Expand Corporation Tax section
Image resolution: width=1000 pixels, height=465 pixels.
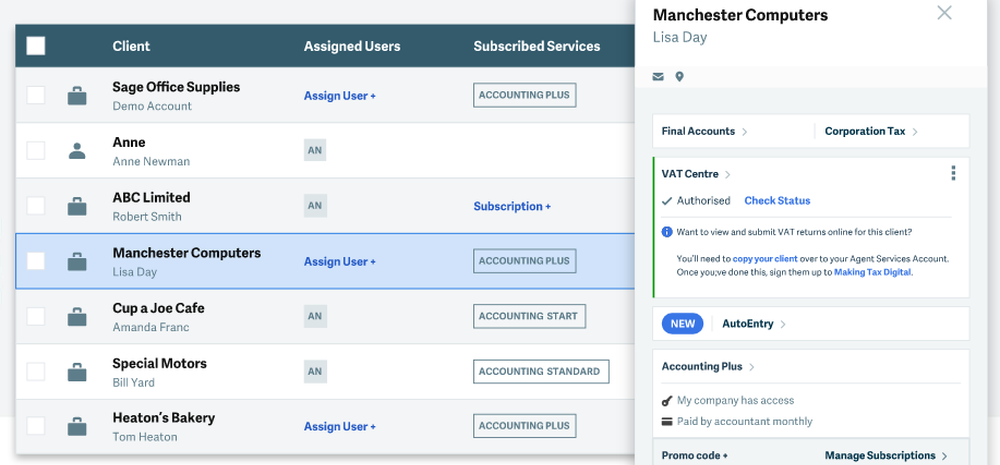pos(871,131)
